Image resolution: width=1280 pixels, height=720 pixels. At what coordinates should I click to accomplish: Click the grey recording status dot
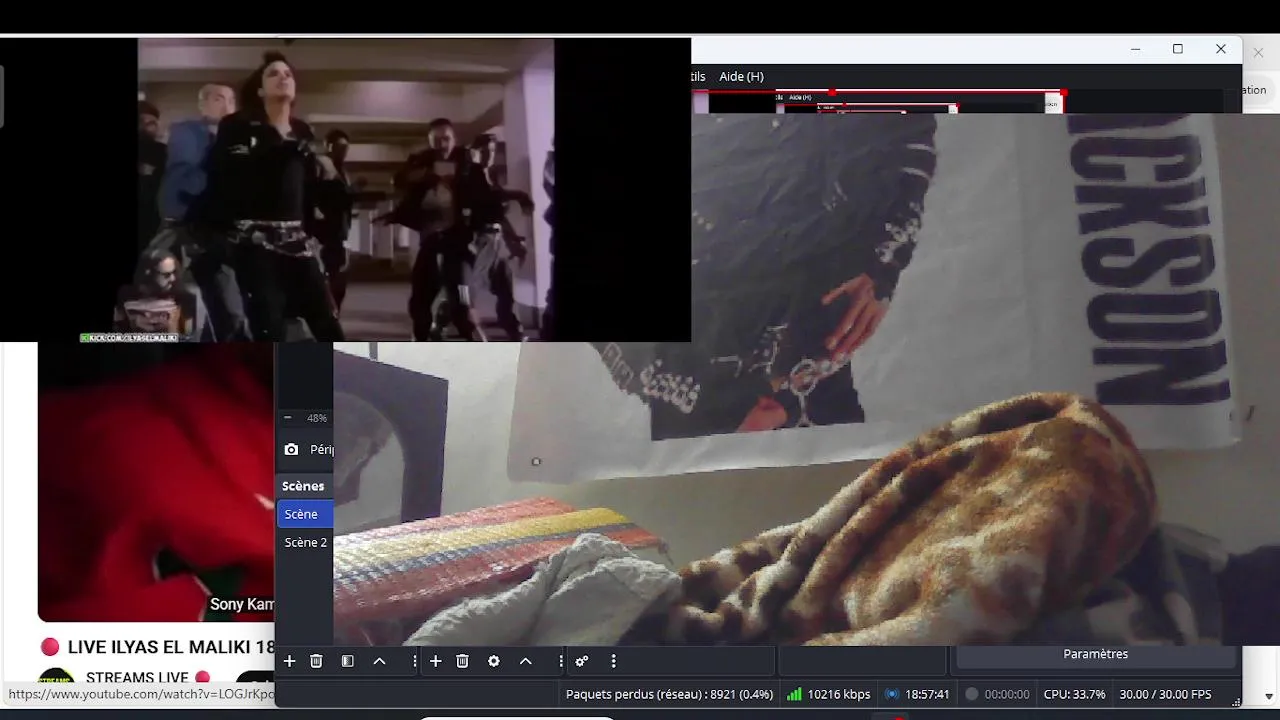coord(971,694)
